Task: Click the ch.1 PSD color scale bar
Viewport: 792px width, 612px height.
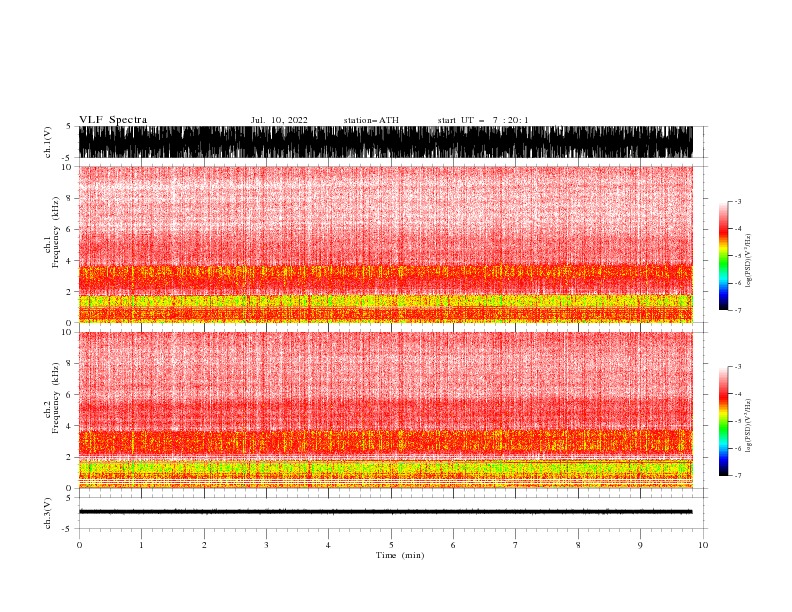Action: 723,256
